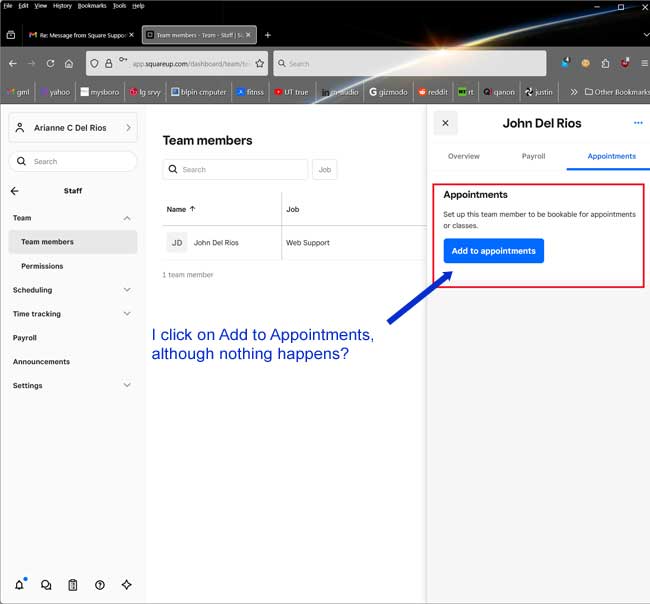Close the Team members tab

(248, 35)
